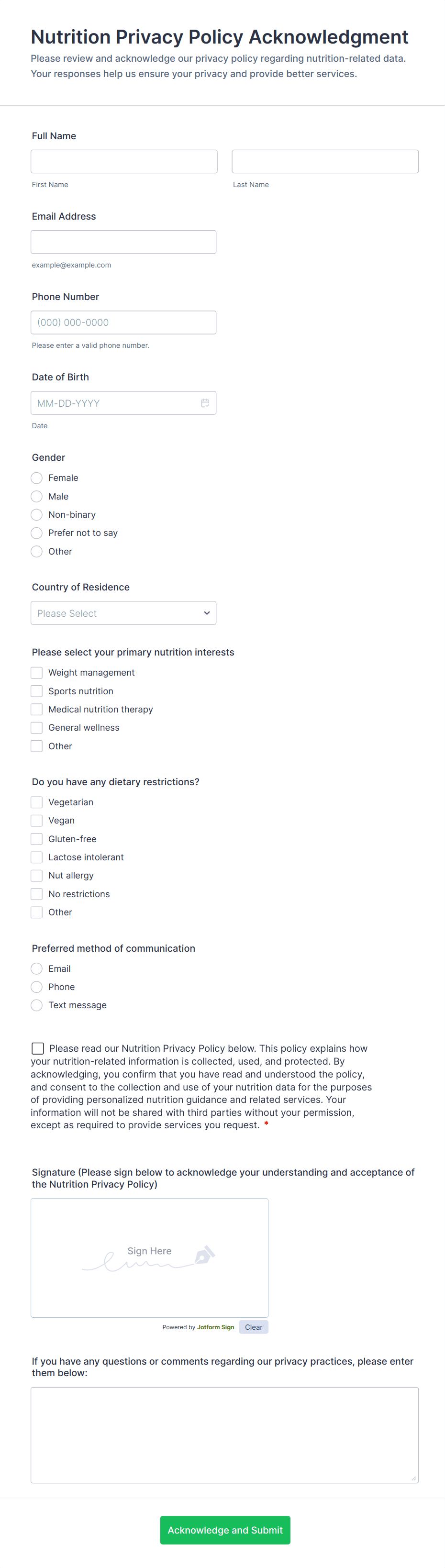Check the Nut allergy box
445x1568 pixels.
[x=37, y=875]
